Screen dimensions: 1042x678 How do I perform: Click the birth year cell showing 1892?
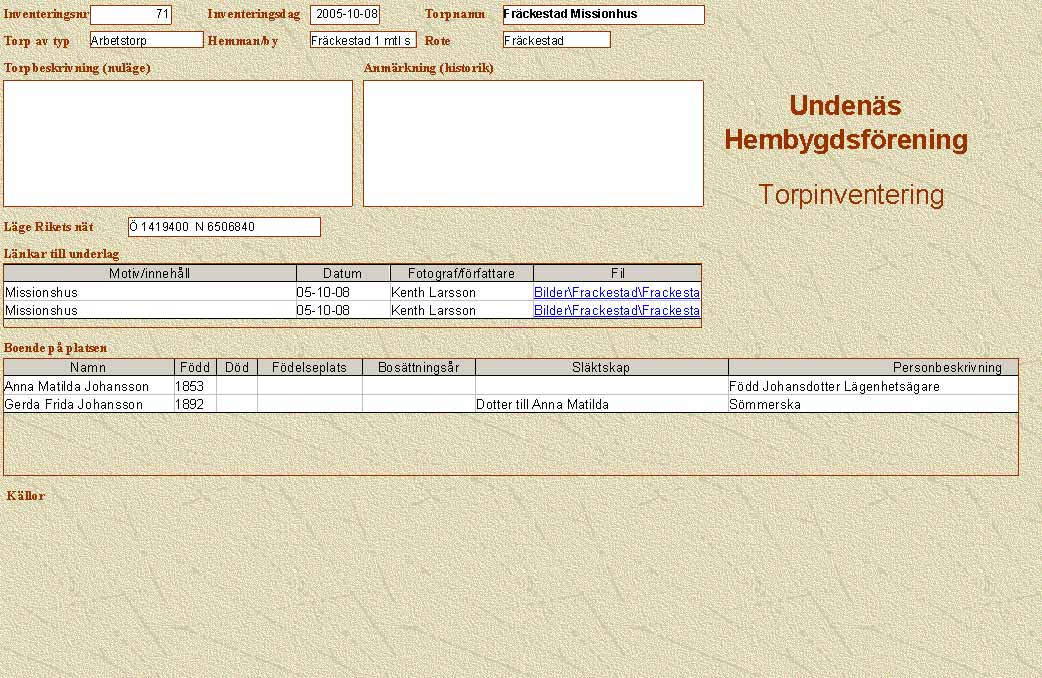[195, 404]
